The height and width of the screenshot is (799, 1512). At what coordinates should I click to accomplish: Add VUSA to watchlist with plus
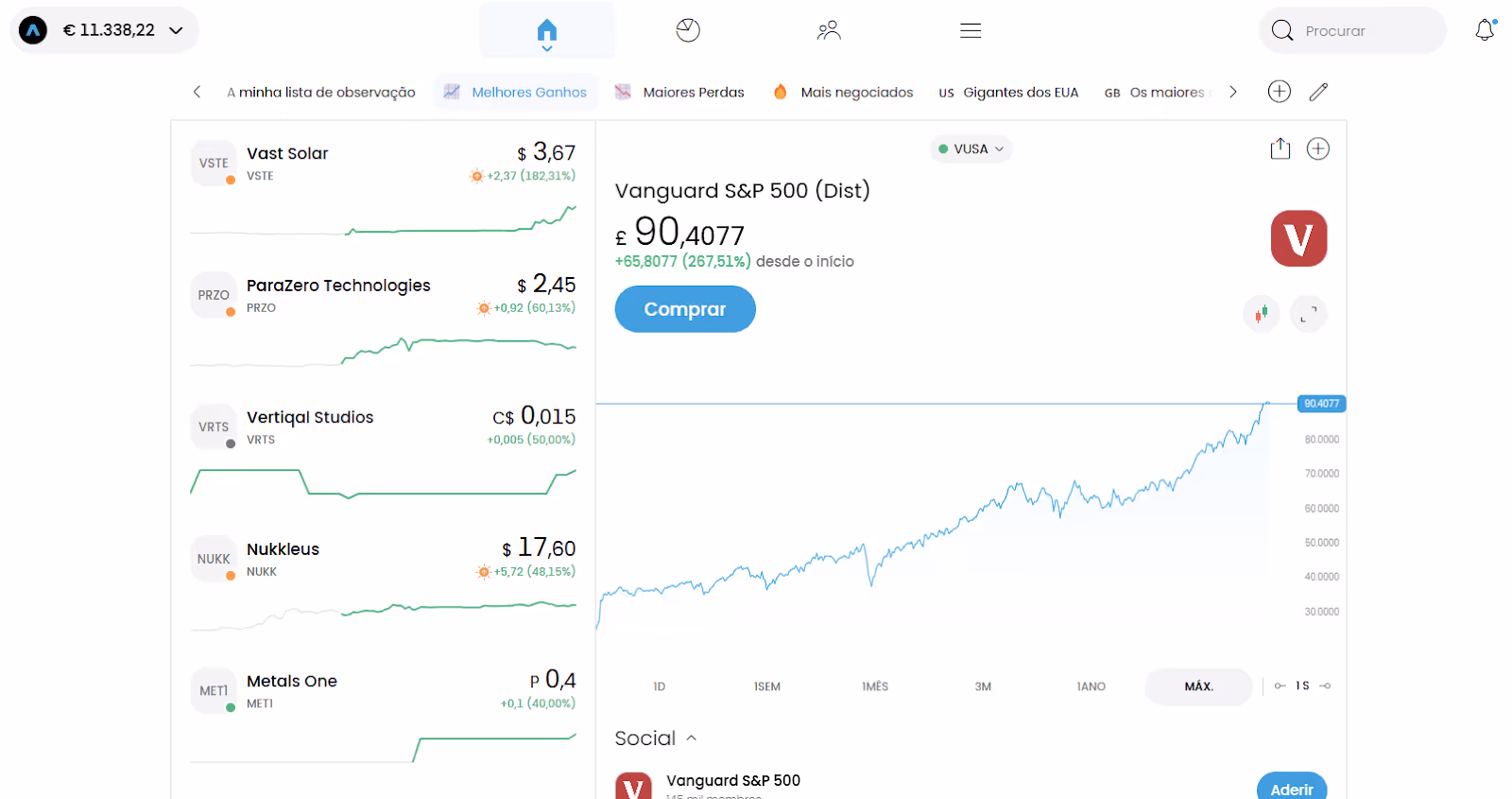point(1318,148)
